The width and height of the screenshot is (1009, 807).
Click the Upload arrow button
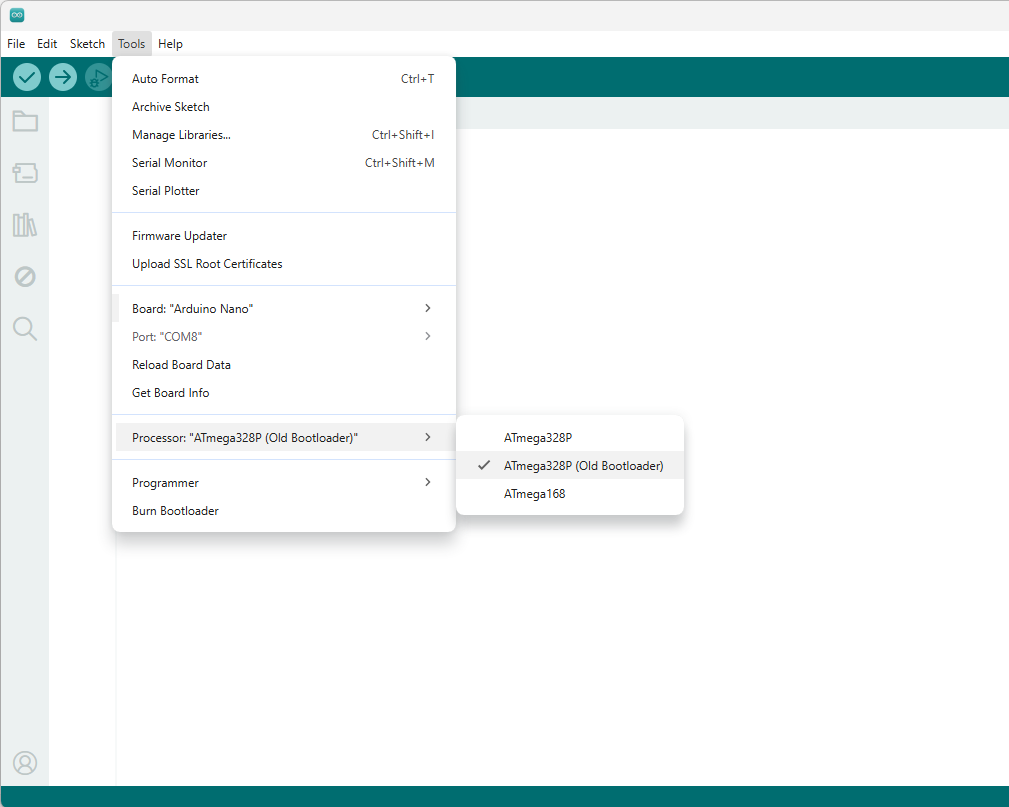tap(62, 77)
